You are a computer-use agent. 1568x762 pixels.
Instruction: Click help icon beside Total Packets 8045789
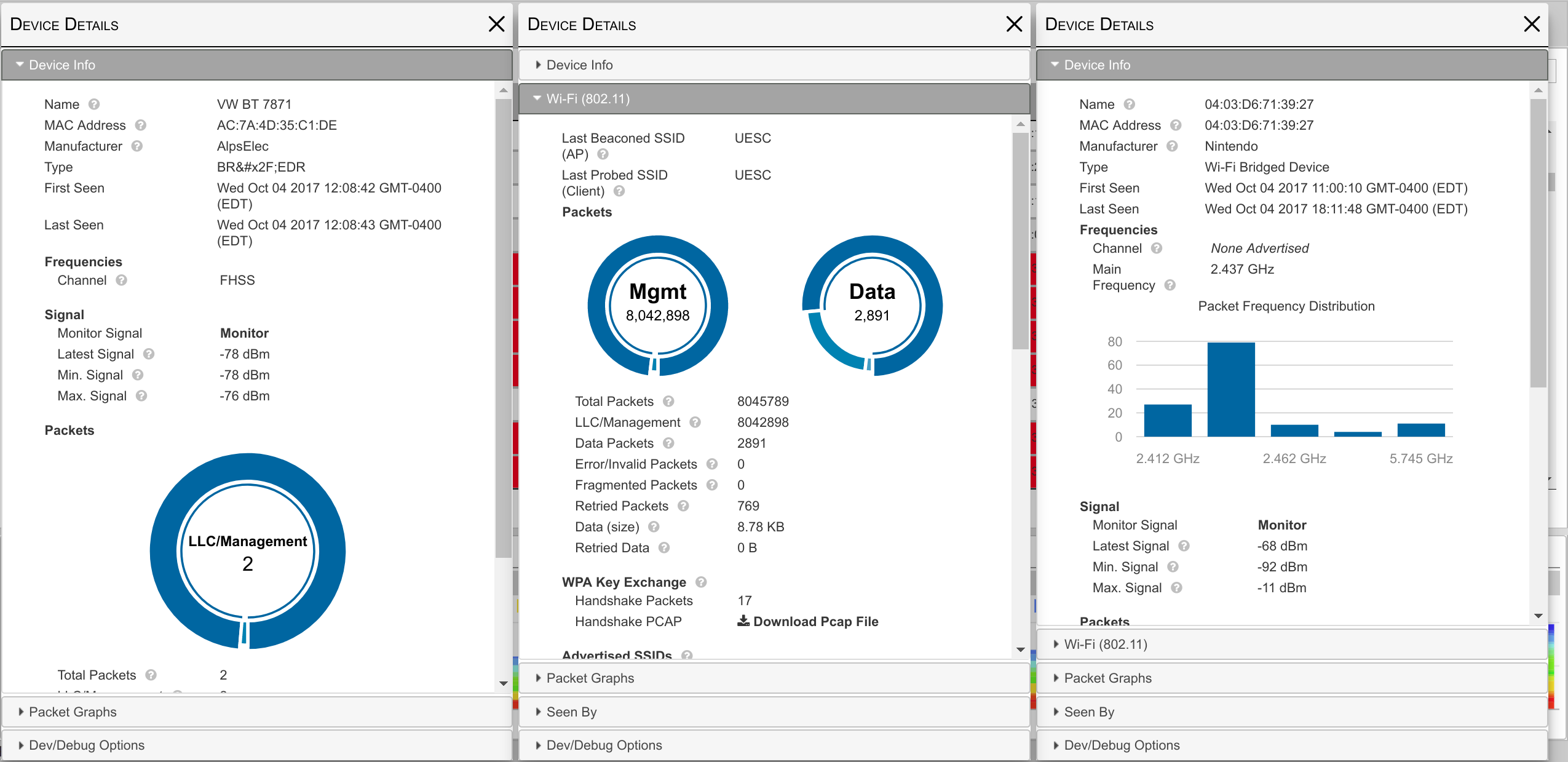[668, 402]
